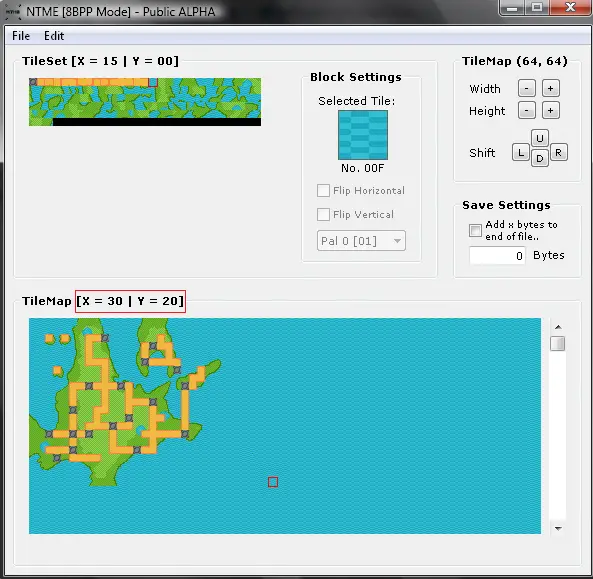The height and width of the screenshot is (579, 593).
Task: Shift the tilemap right with R button
Action: tap(559, 153)
